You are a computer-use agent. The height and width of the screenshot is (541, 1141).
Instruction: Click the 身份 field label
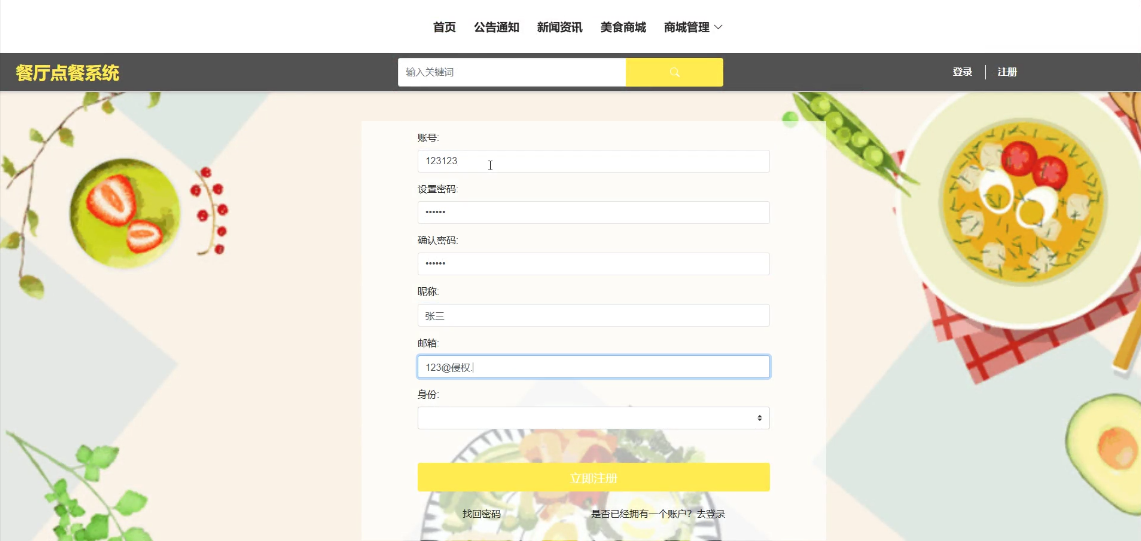pos(429,395)
